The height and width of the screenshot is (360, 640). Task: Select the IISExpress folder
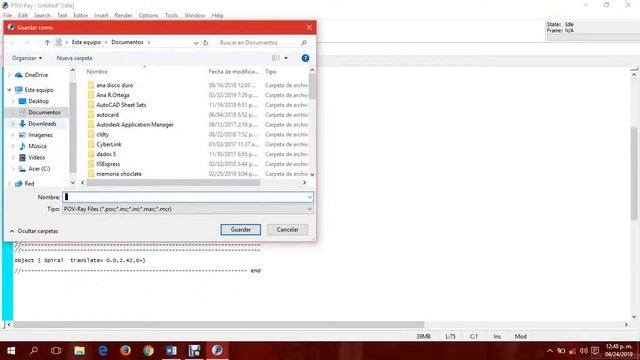[x=108, y=164]
